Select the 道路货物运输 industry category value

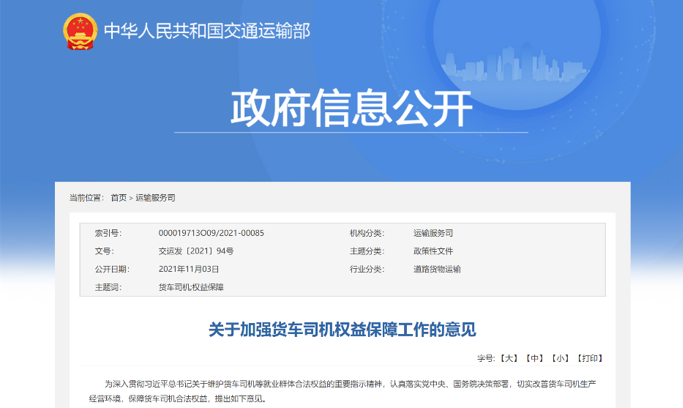[x=437, y=270]
